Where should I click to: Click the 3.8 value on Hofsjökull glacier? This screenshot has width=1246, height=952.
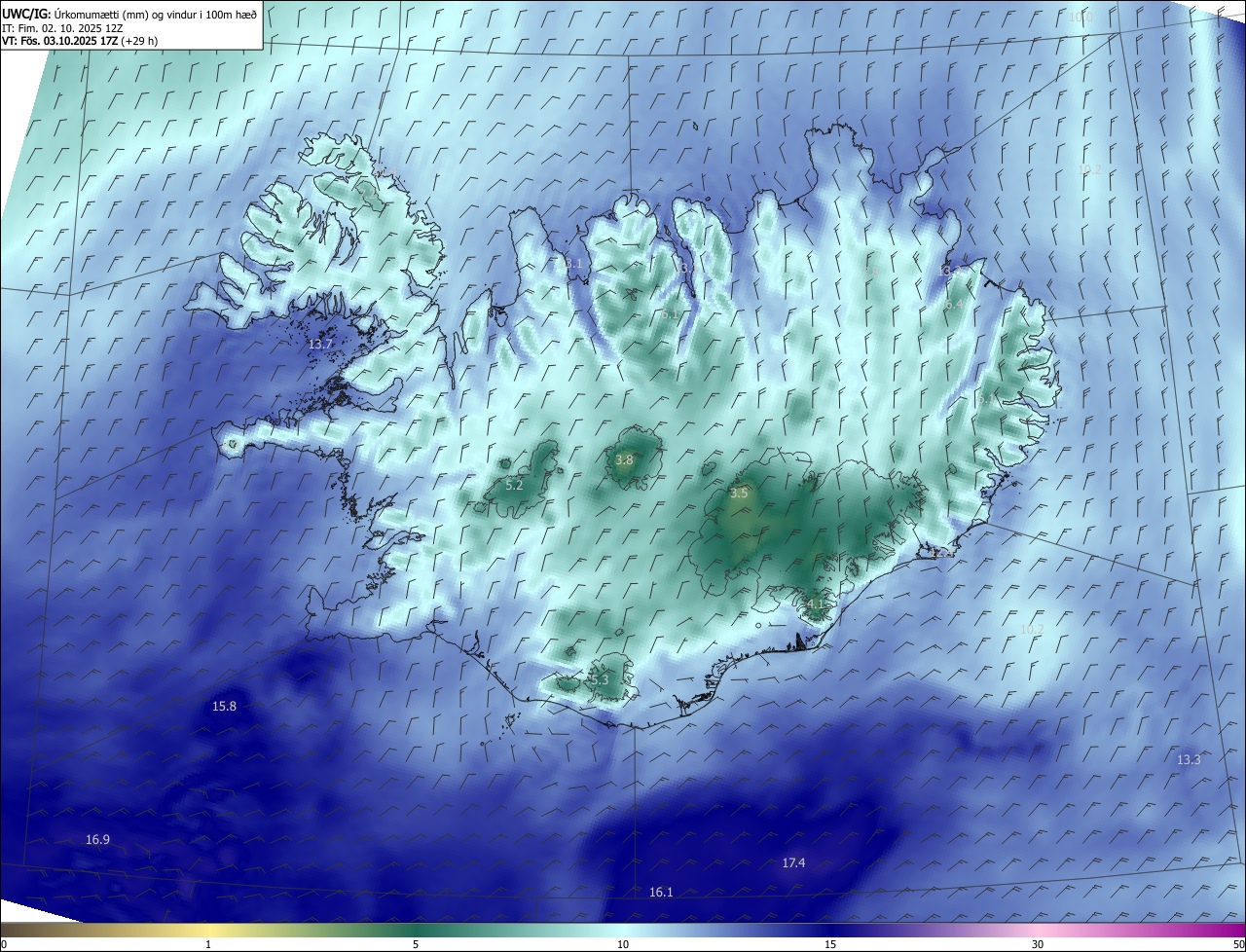625,460
